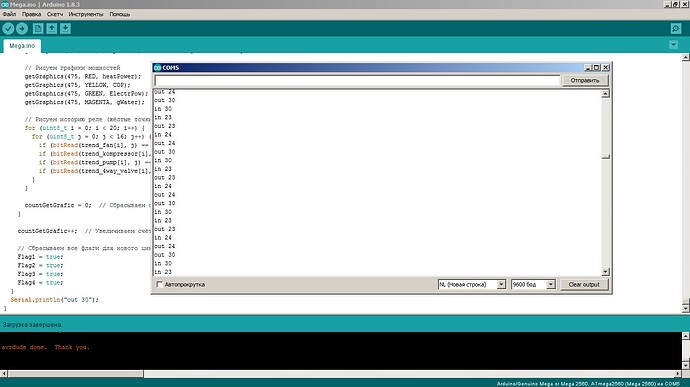Click the COM5 window title bar icon

pyautogui.click(x=158, y=67)
